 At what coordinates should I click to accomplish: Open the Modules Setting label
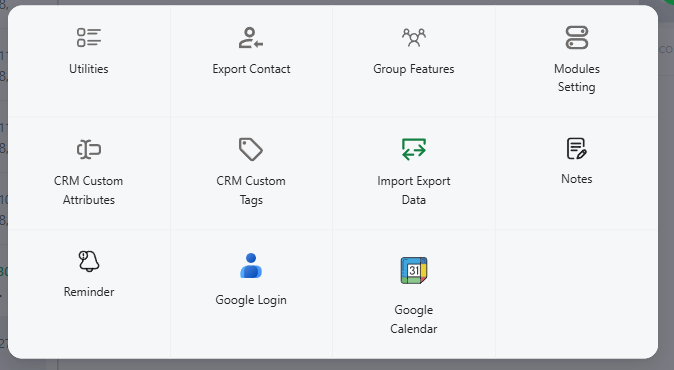click(x=576, y=78)
